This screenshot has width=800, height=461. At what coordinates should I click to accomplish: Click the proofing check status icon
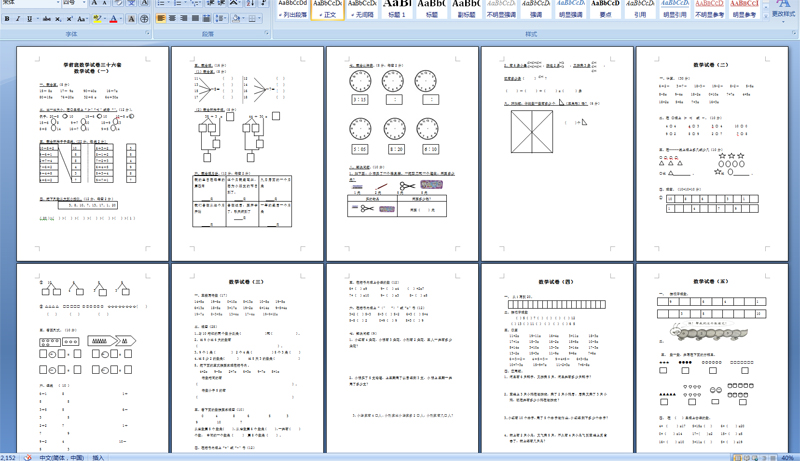tap(28, 457)
